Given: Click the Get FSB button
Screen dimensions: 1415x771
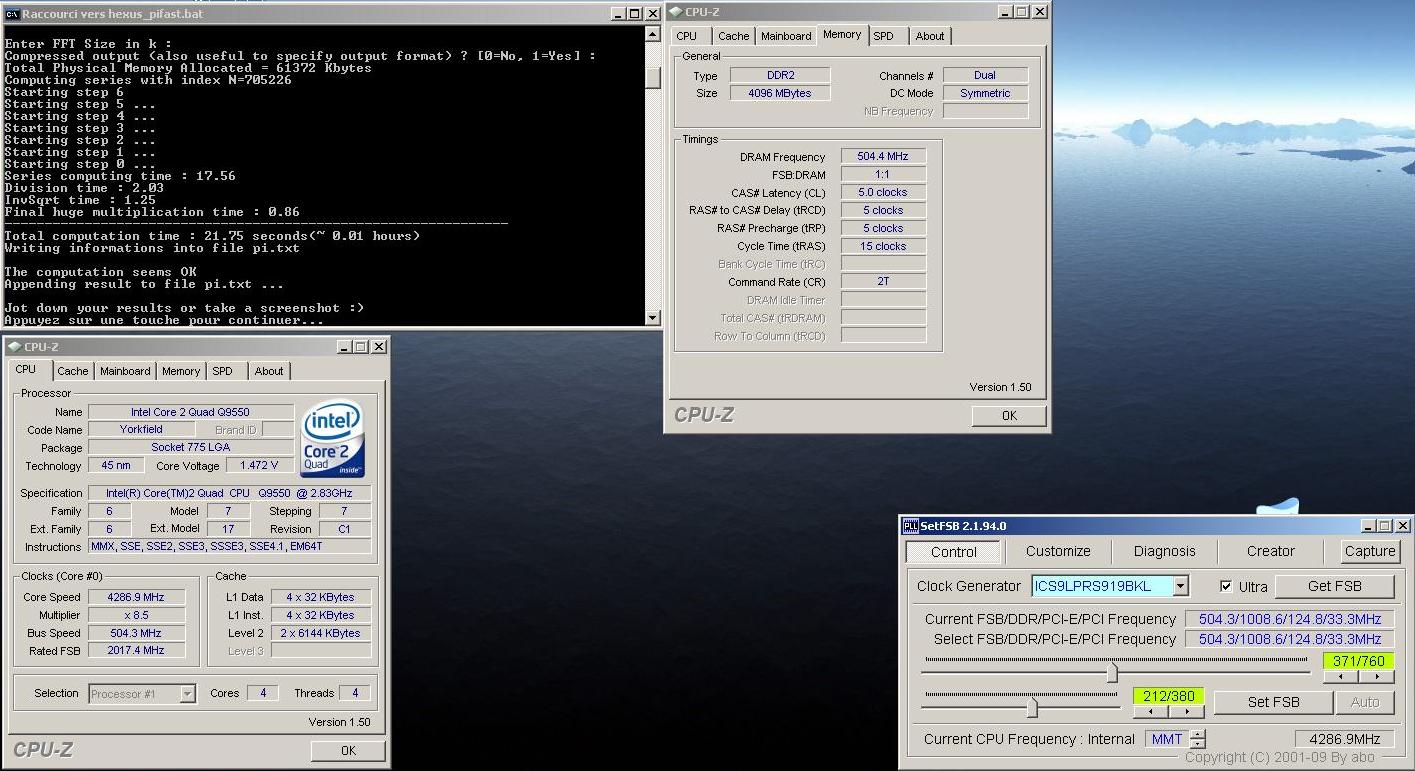Looking at the screenshot, I should coord(1334,586).
